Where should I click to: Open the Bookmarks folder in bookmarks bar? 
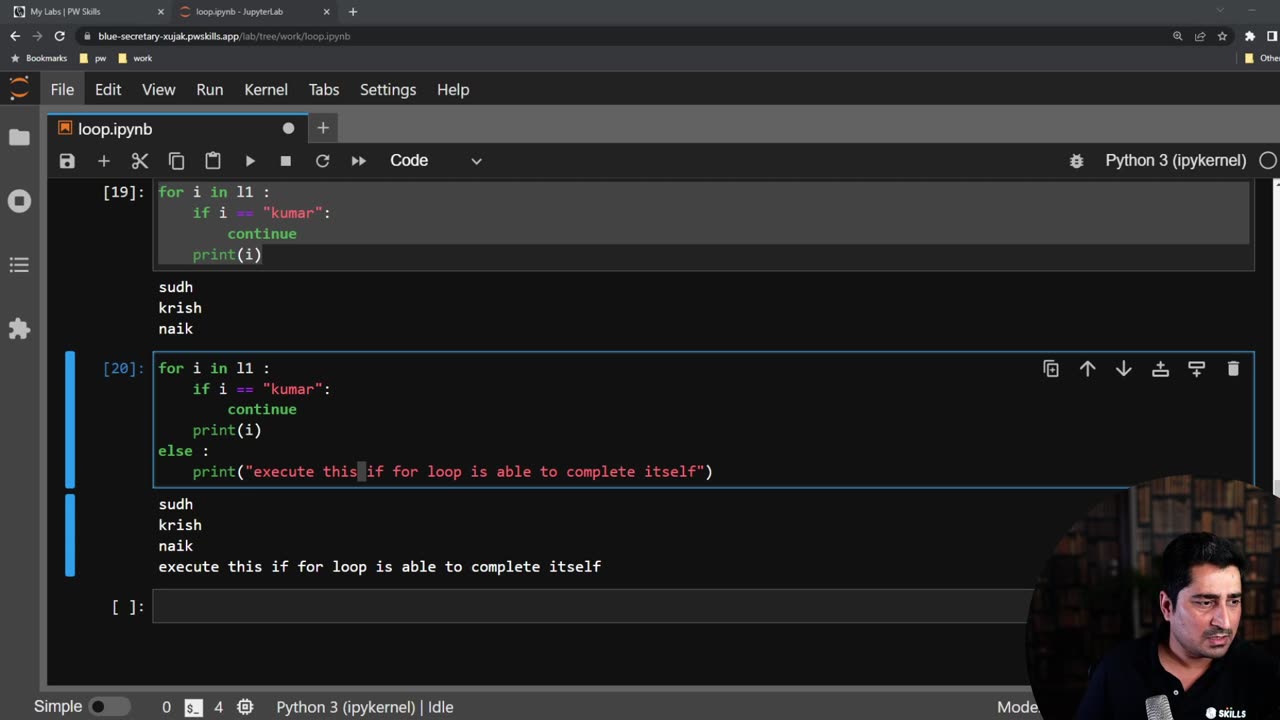point(39,58)
